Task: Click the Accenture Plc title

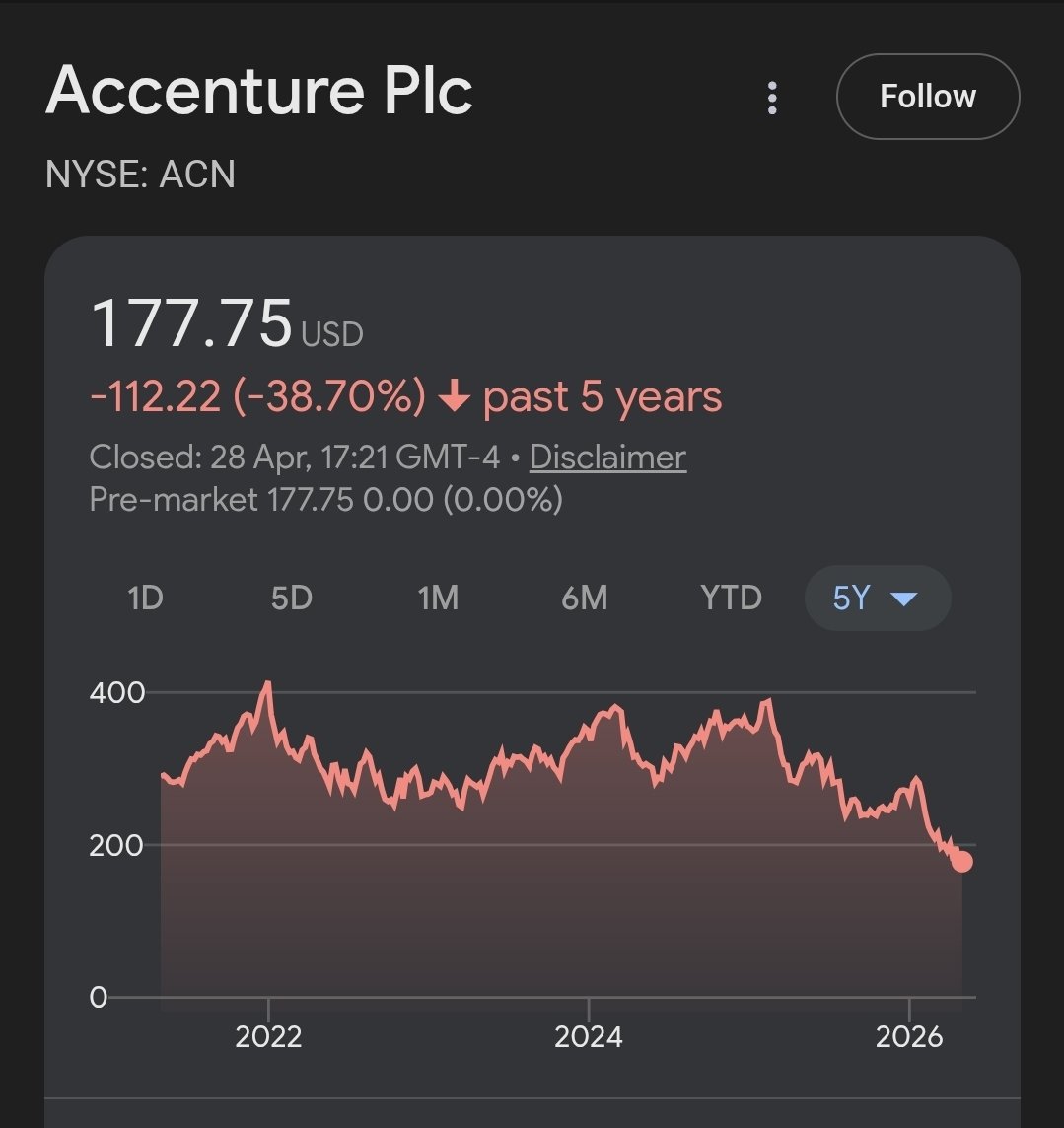Action: [259, 90]
